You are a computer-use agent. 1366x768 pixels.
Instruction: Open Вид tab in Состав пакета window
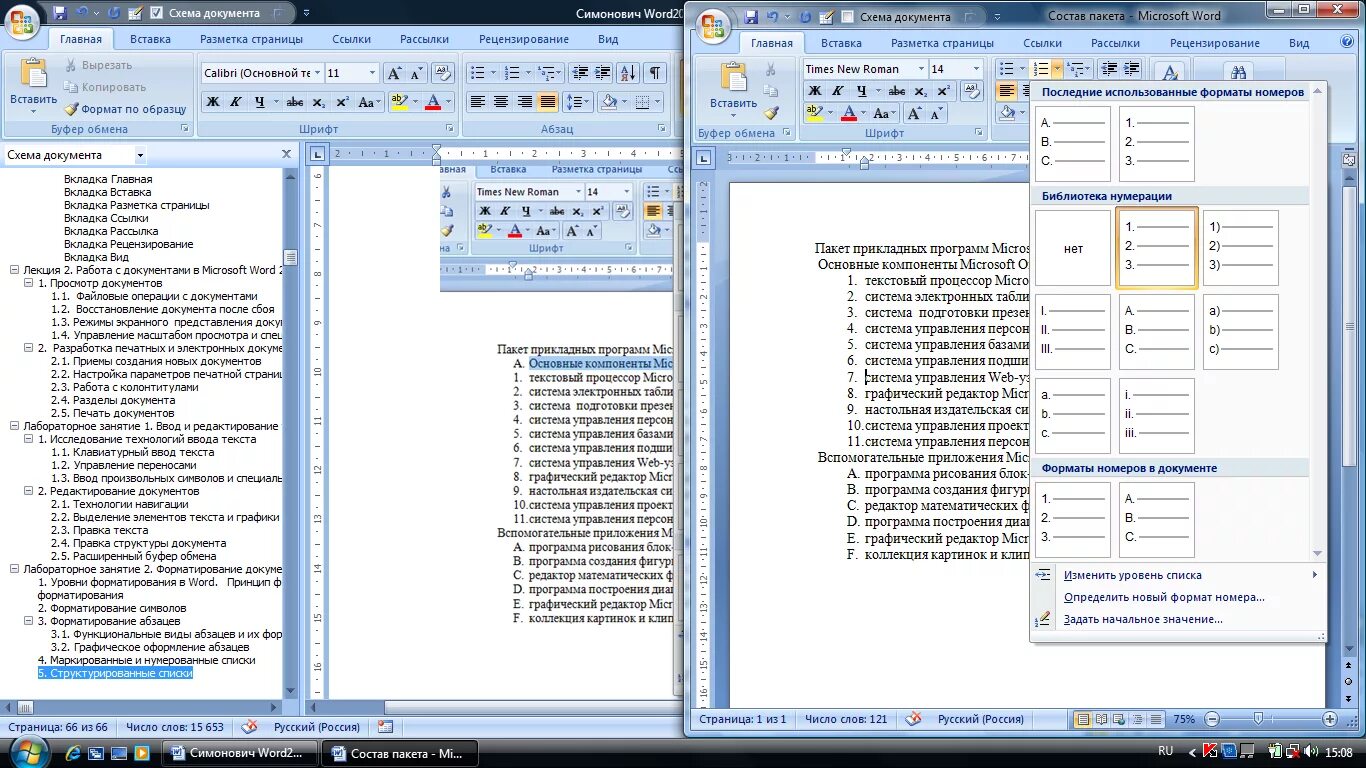(1299, 43)
